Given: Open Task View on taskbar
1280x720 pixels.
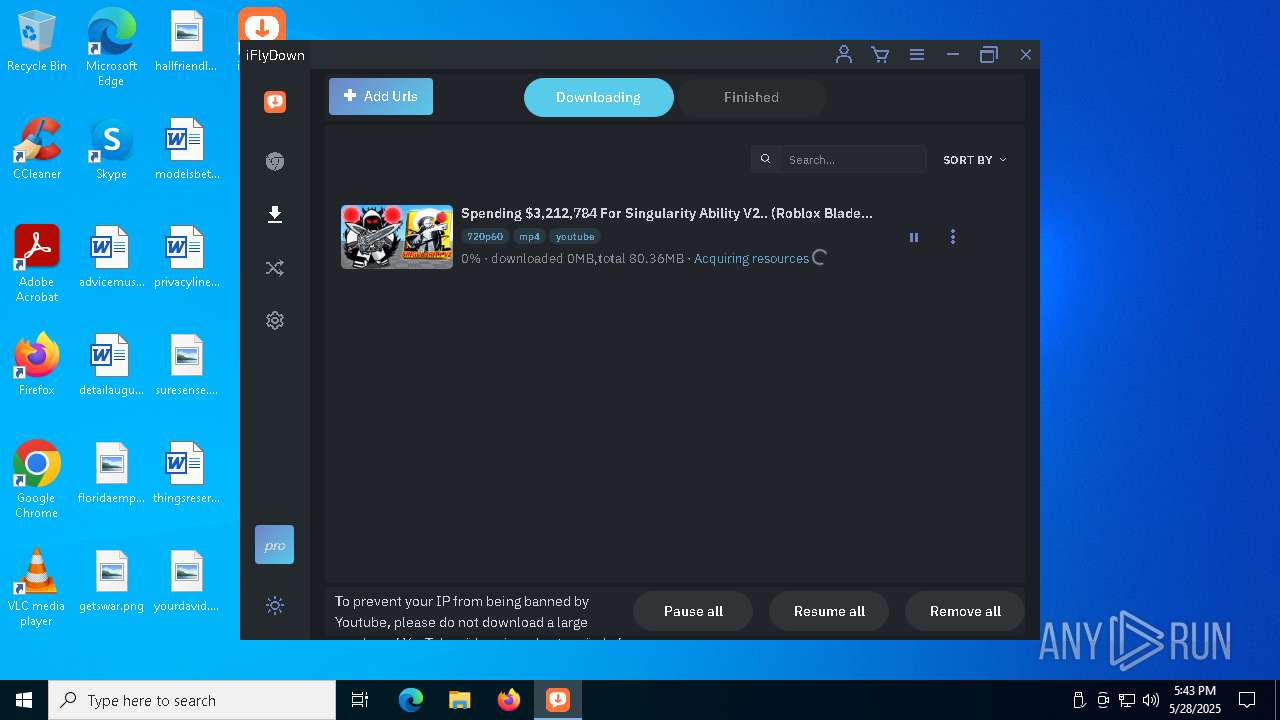Looking at the screenshot, I should [x=360, y=700].
